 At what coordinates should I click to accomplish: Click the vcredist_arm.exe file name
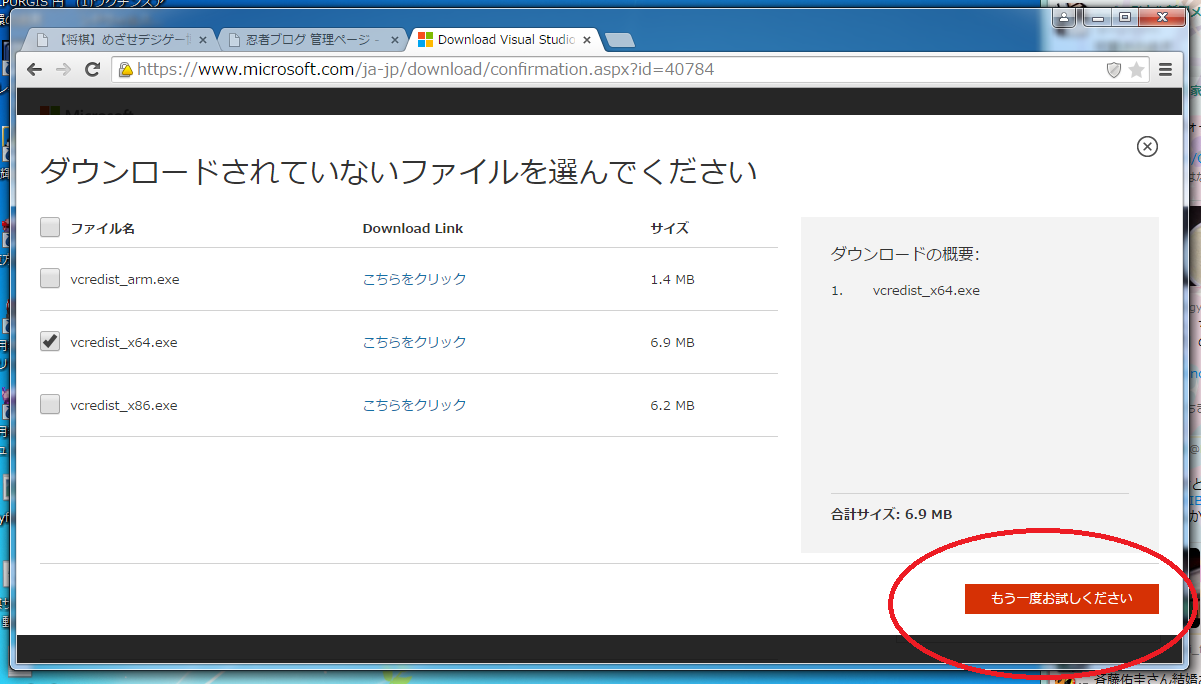coord(125,280)
